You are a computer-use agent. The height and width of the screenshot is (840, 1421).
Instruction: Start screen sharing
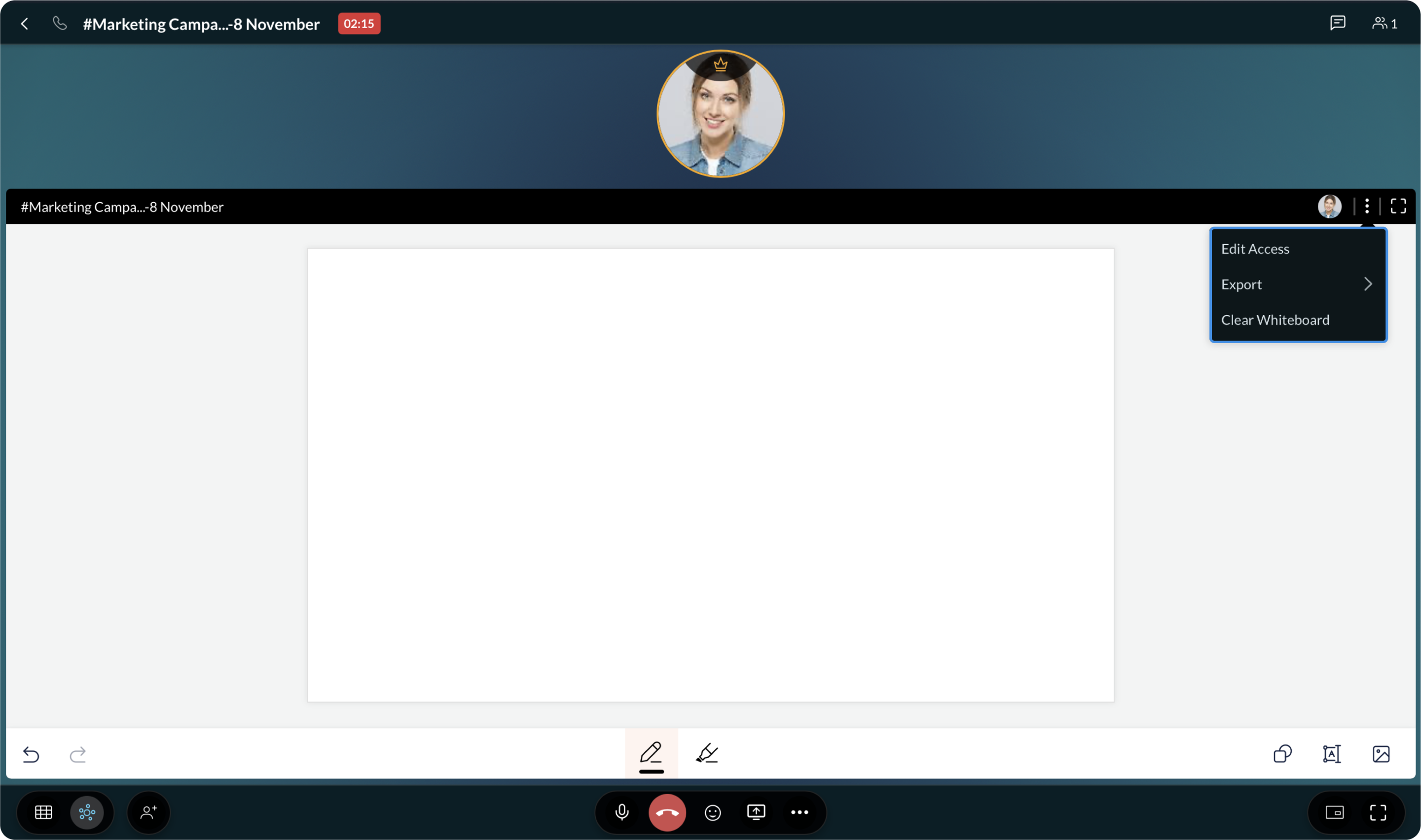756,812
